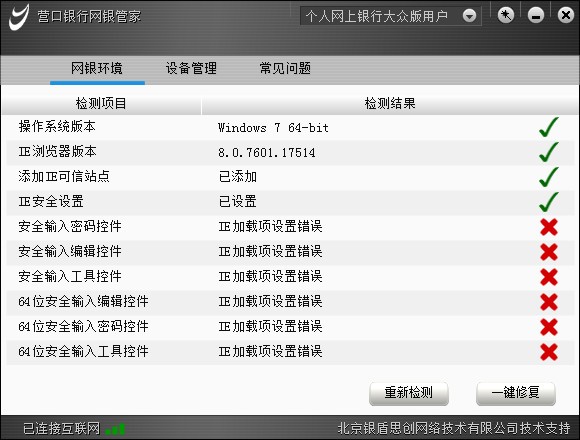Open the settings star icon in title bar
This screenshot has height=440, width=580.
[506, 16]
